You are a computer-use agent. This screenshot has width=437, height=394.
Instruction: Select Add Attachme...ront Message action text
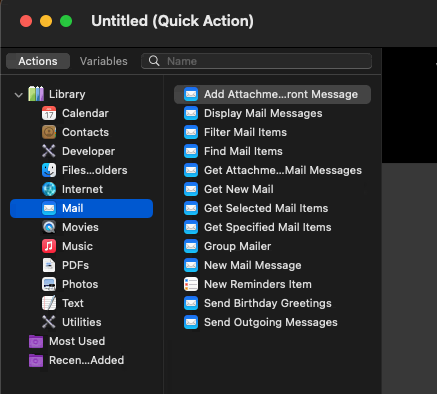point(281,94)
